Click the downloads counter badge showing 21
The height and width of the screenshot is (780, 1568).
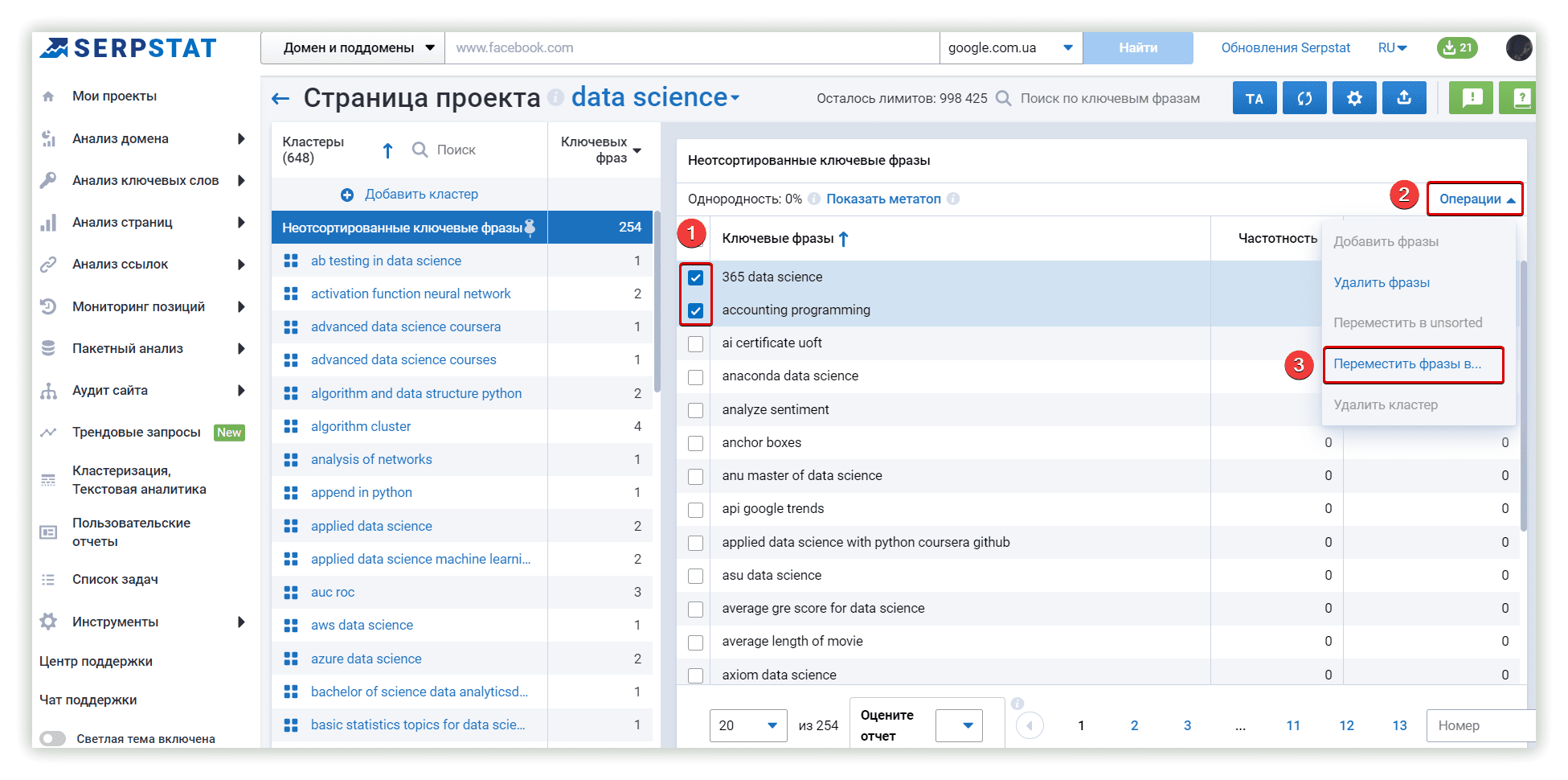1457,47
